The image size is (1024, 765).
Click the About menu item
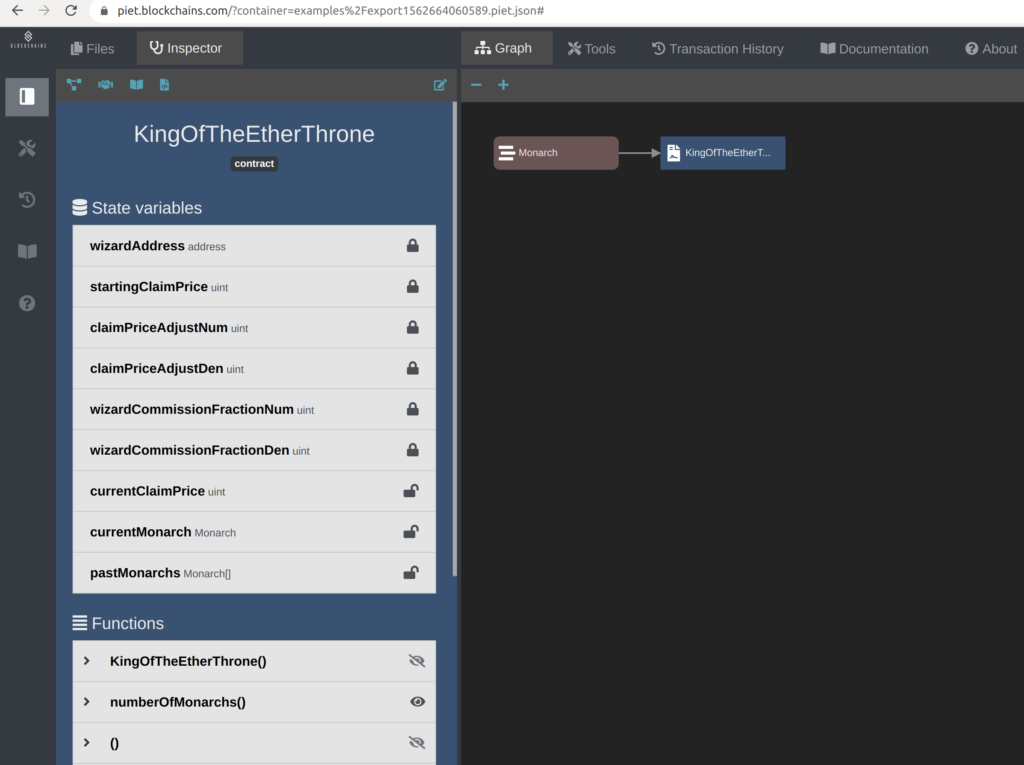[x=990, y=48]
